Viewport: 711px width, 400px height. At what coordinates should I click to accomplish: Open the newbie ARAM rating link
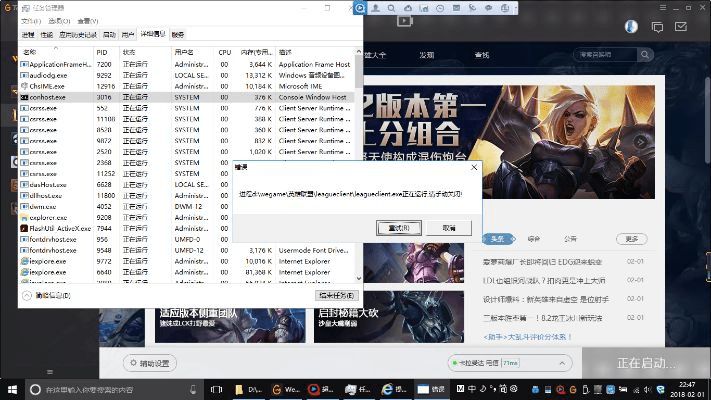point(527,337)
